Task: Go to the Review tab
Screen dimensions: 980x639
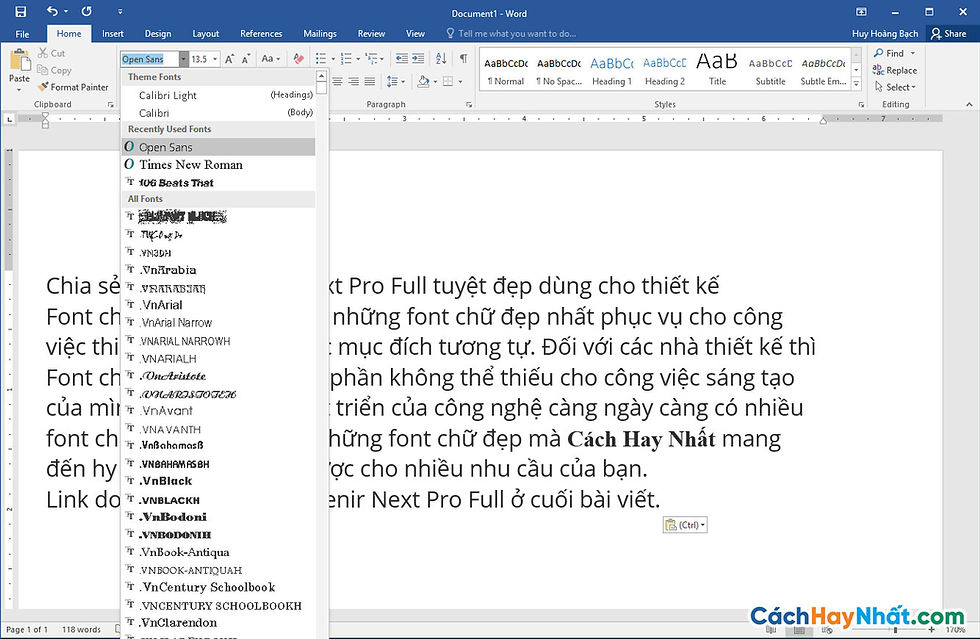Action: coord(371,34)
